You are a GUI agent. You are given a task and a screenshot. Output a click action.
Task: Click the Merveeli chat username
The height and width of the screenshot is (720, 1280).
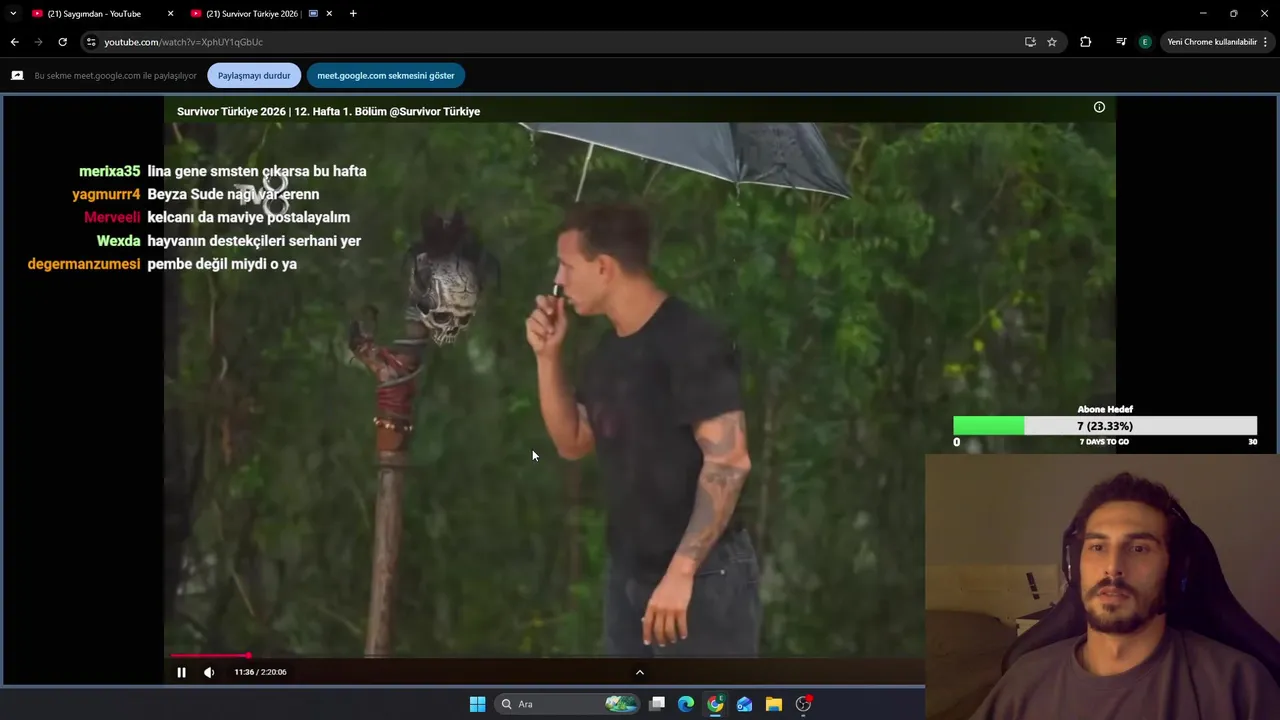[112, 217]
